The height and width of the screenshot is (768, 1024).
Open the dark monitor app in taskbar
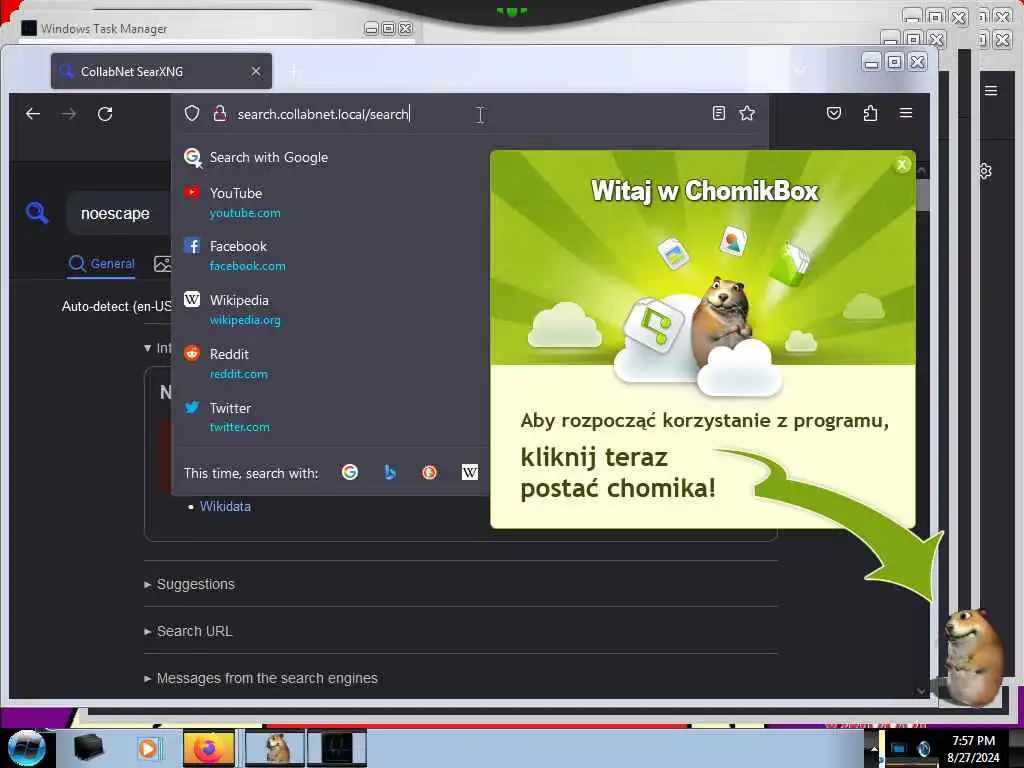337,748
